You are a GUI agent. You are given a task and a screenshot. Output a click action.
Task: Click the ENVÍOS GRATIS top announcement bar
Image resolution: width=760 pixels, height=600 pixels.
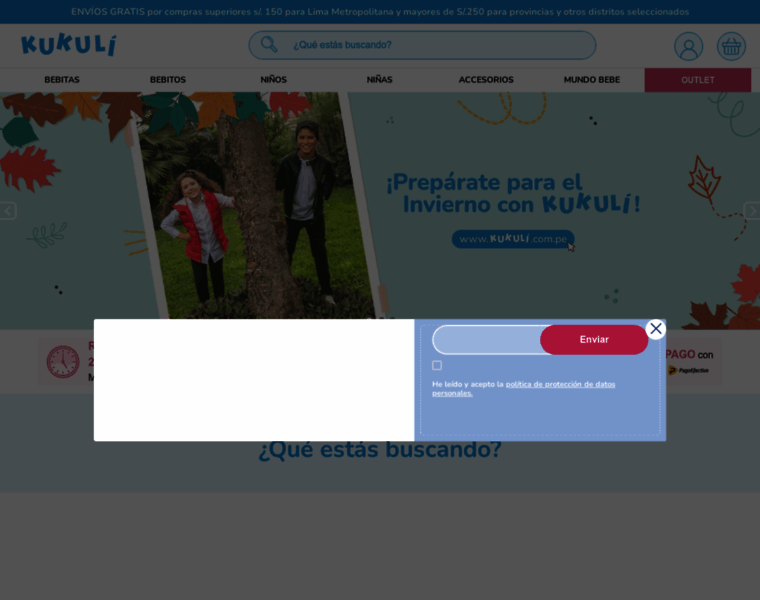click(x=380, y=12)
